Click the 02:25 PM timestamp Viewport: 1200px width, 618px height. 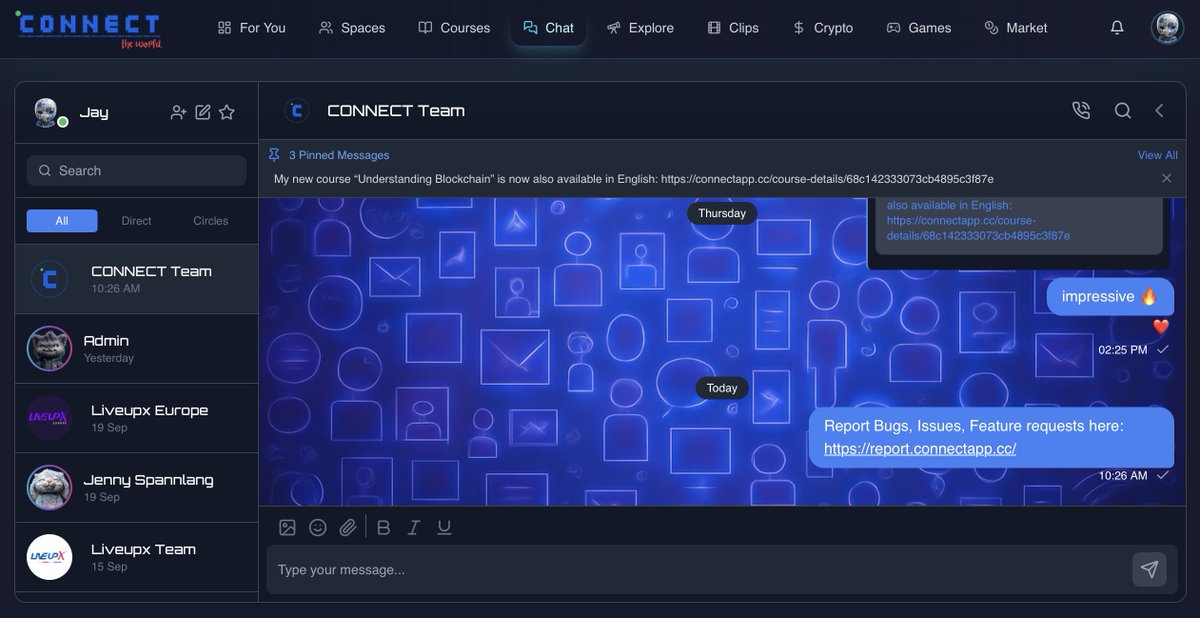click(1123, 350)
